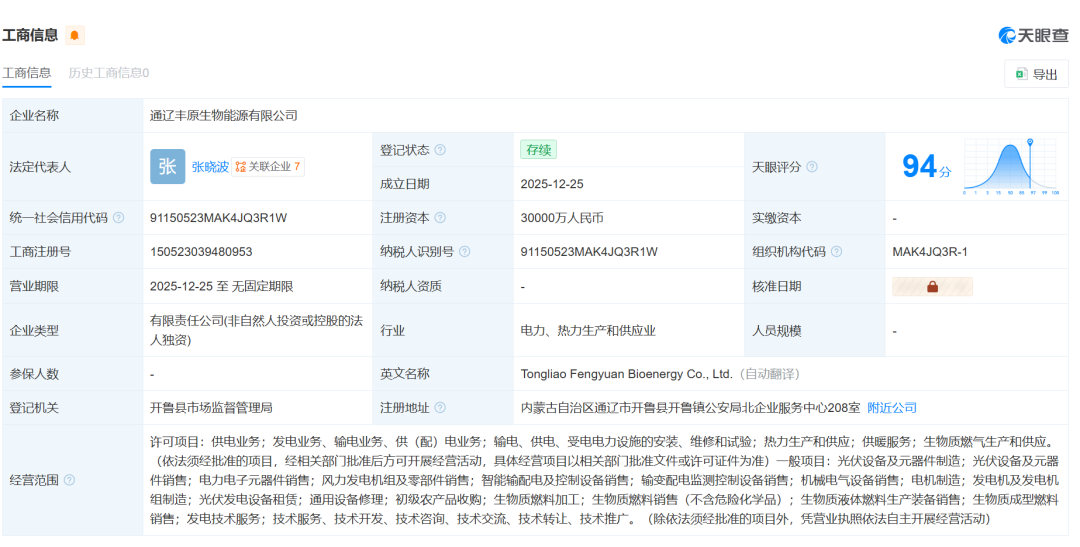
Task: Click registration number 150523039480953
Action: (201, 251)
